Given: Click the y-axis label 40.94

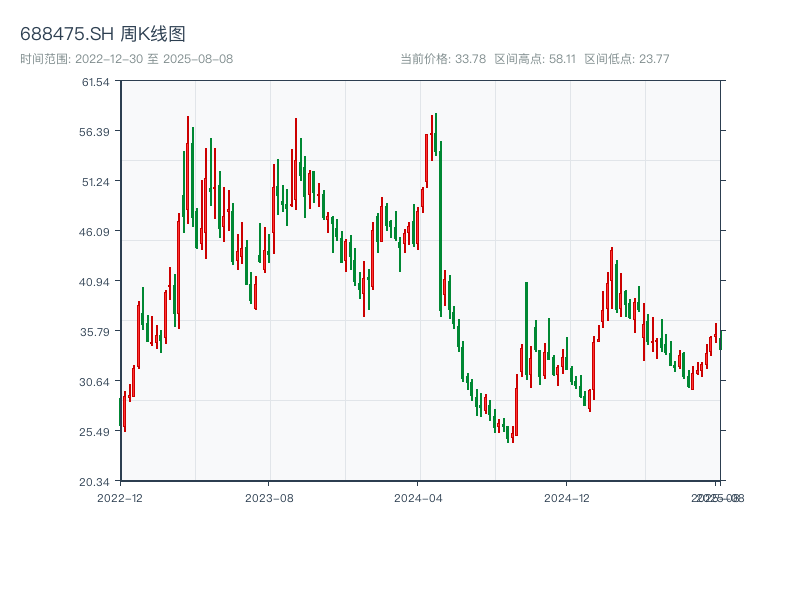Looking at the screenshot, I should pyautogui.click(x=94, y=282).
